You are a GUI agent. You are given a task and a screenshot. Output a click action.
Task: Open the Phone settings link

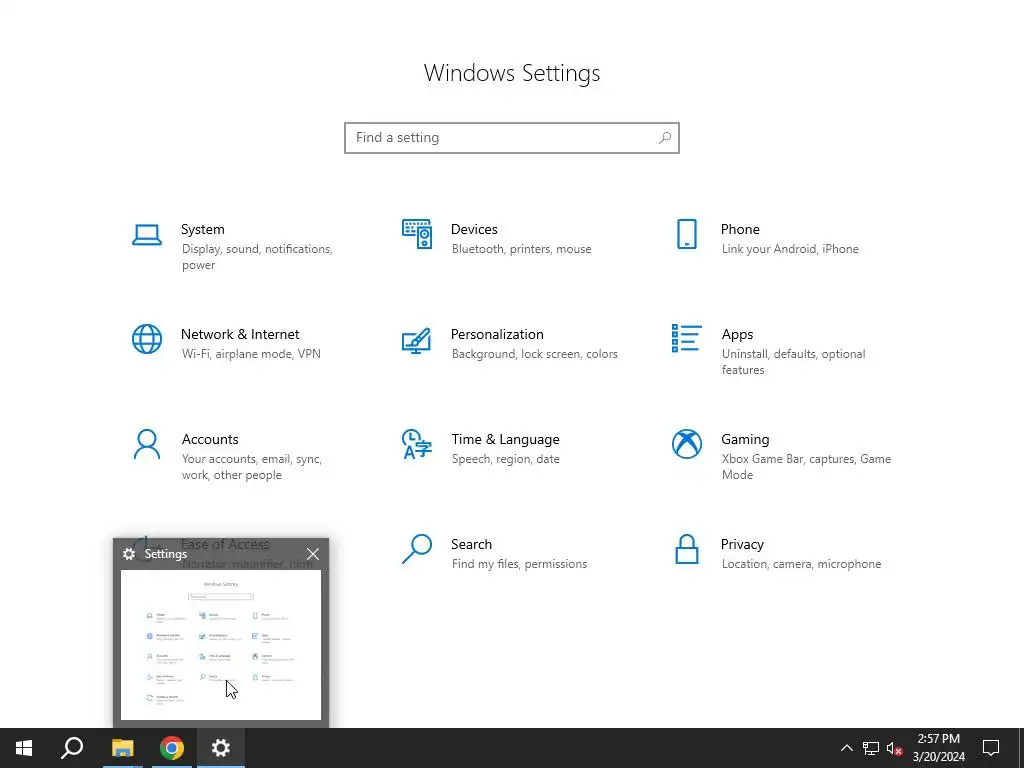coord(740,229)
